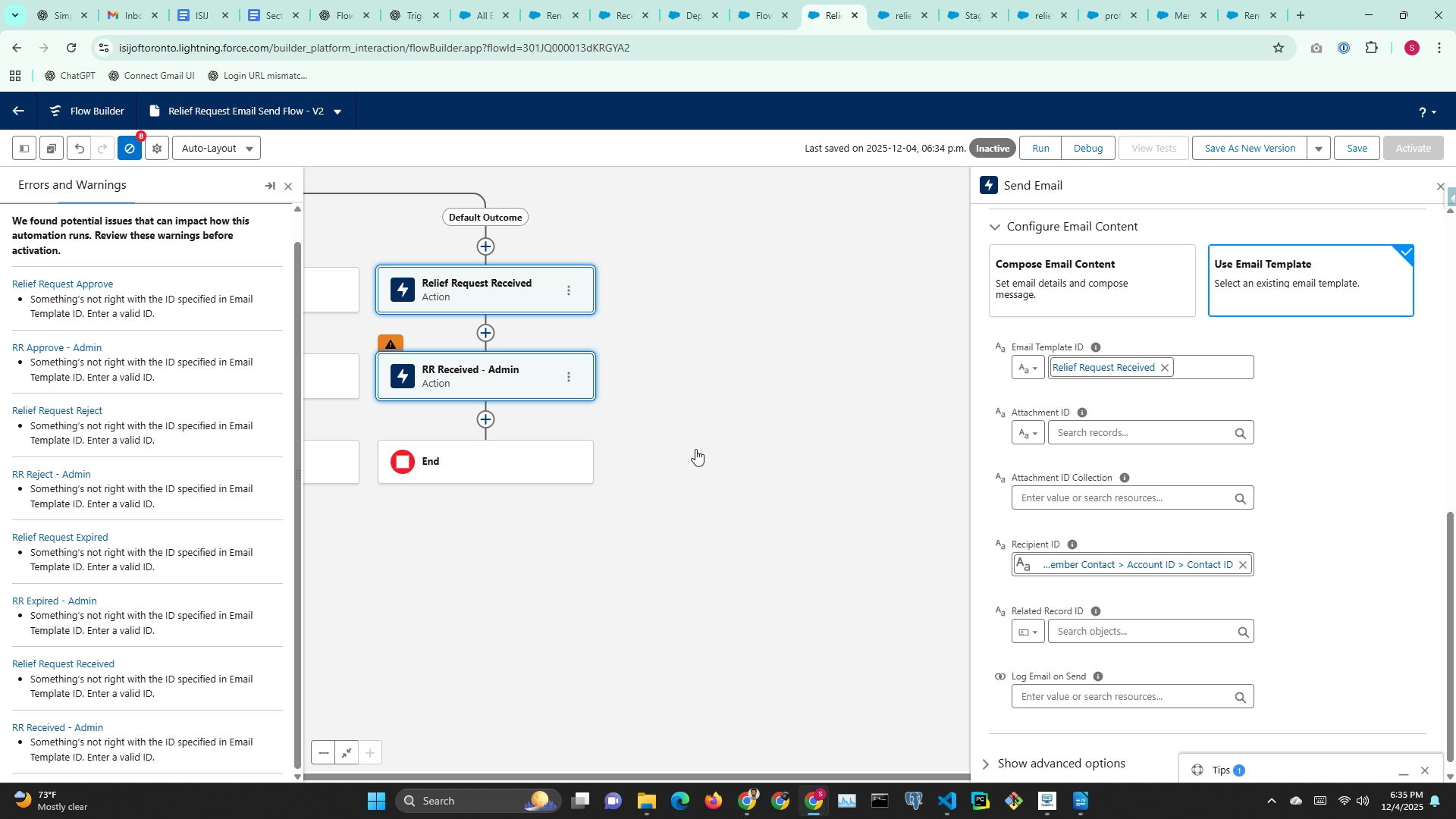
Task: Click the Log Email on Send field
Action: pos(1124,697)
